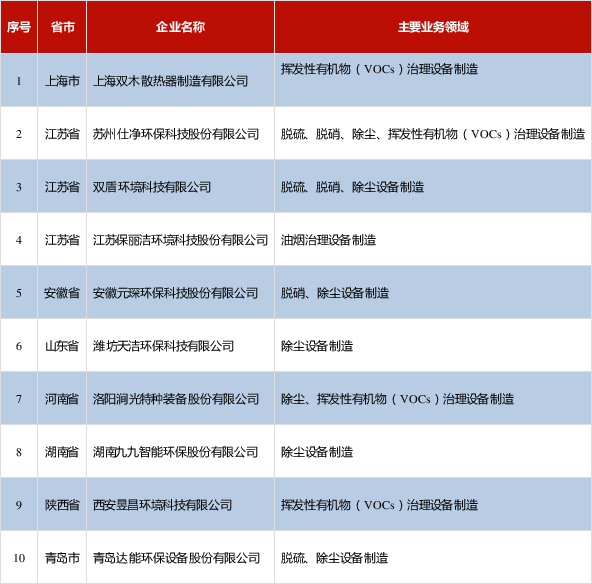Viewport: 592px width, 584px height.
Task: Click the 主要业务领域 column header
Action: pyautogui.click(x=433, y=27)
